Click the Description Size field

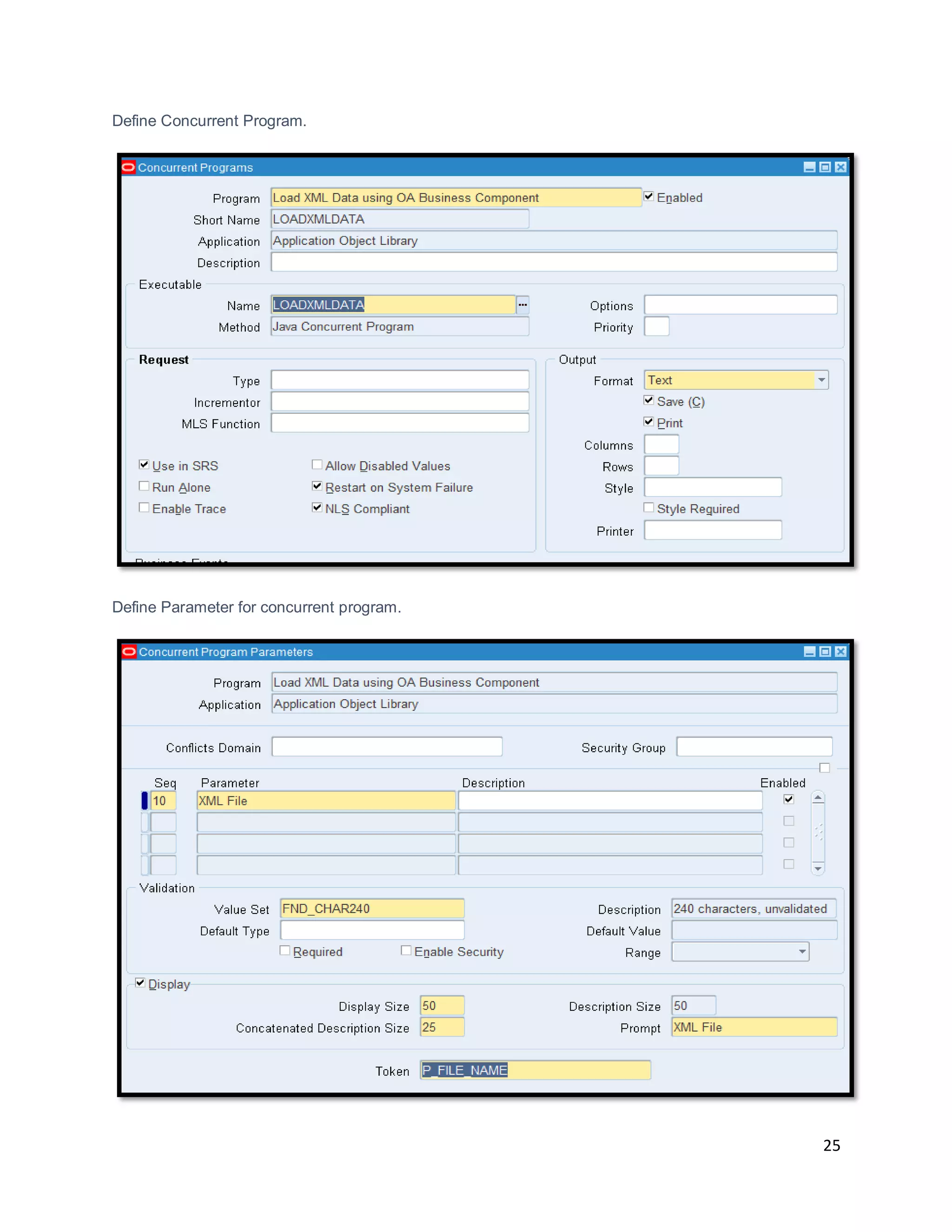point(694,1005)
